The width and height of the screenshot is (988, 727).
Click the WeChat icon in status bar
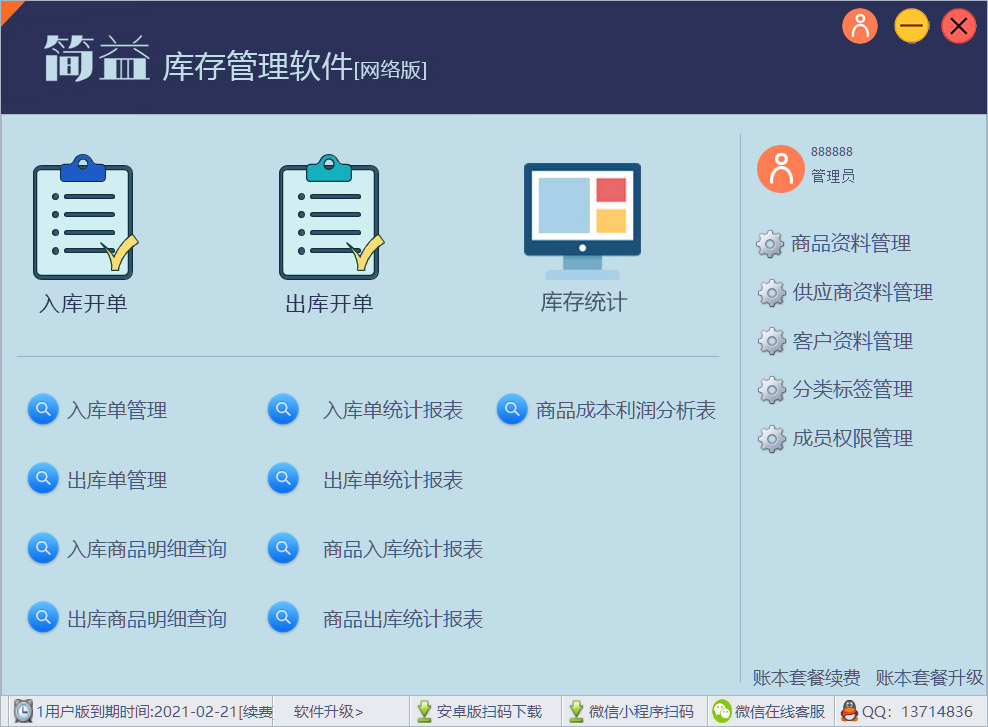click(721, 711)
